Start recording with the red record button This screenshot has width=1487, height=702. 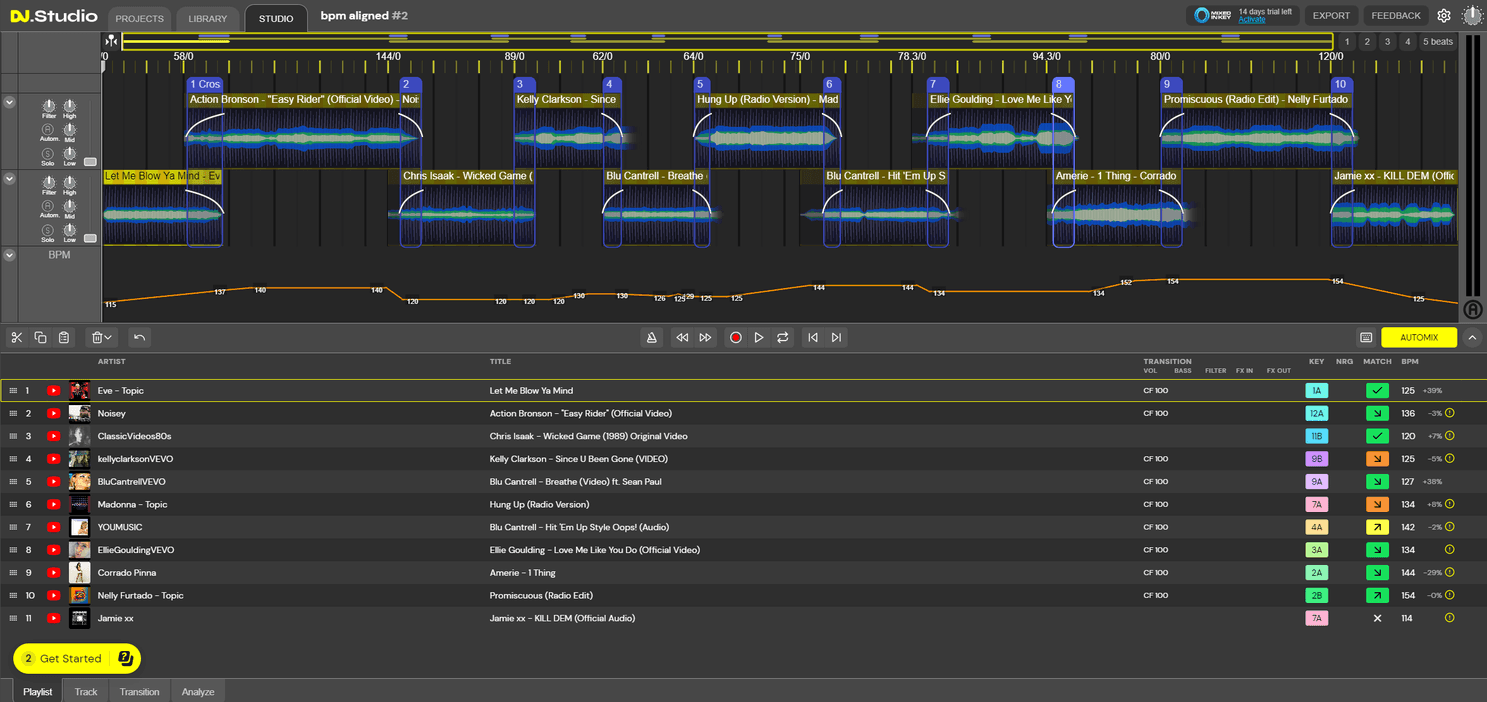[735, 338]
